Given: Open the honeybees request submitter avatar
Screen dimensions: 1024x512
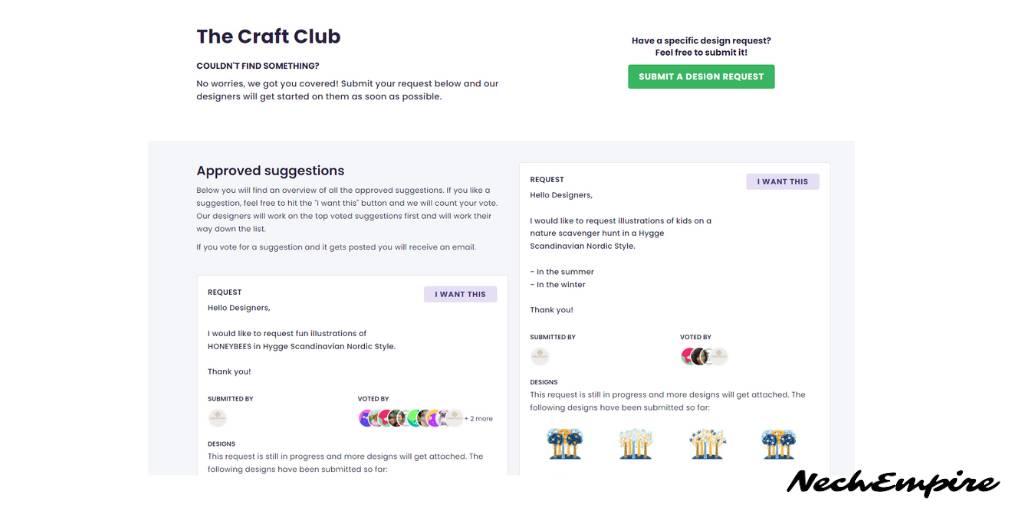Looking at the screenshot, I should click(217, 418).
